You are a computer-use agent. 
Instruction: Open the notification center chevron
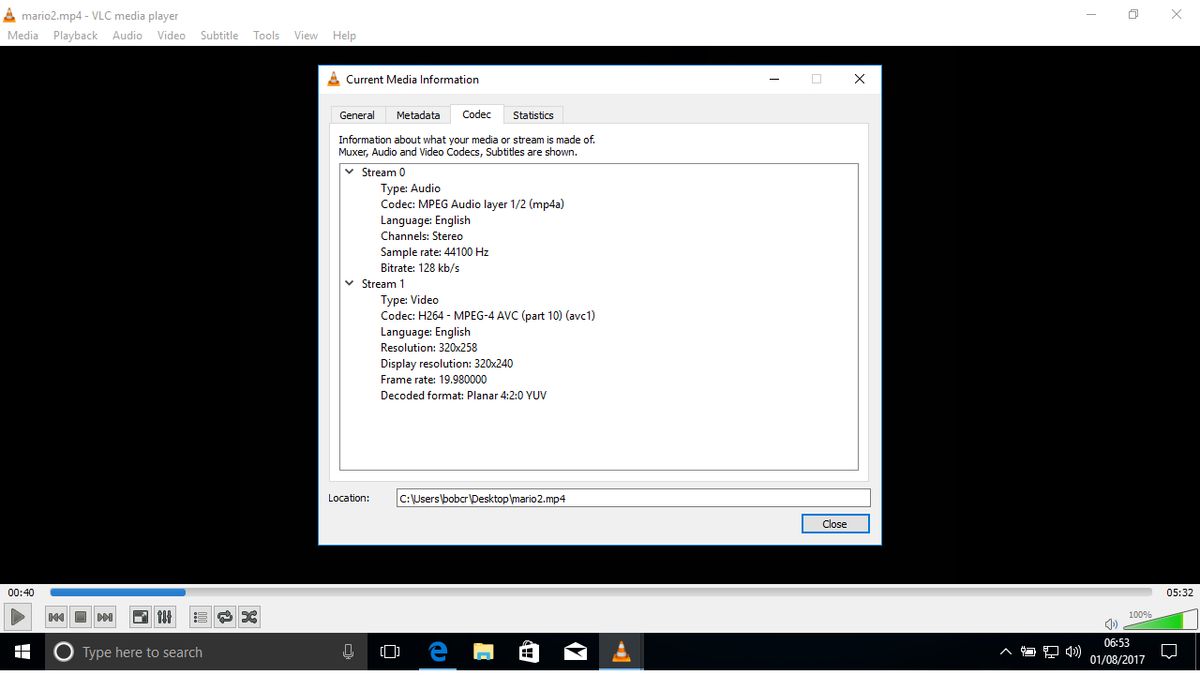click(1005, 651)
